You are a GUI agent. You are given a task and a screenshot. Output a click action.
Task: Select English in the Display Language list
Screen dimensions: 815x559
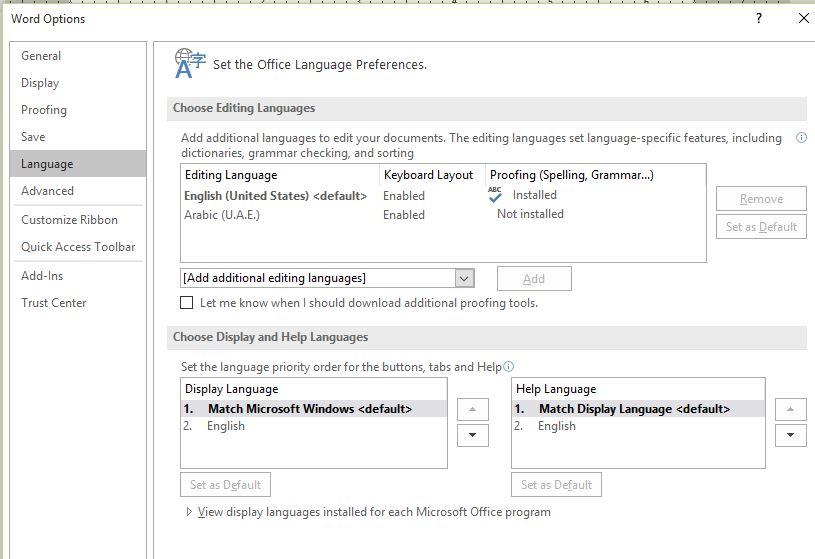click(226, 426)
